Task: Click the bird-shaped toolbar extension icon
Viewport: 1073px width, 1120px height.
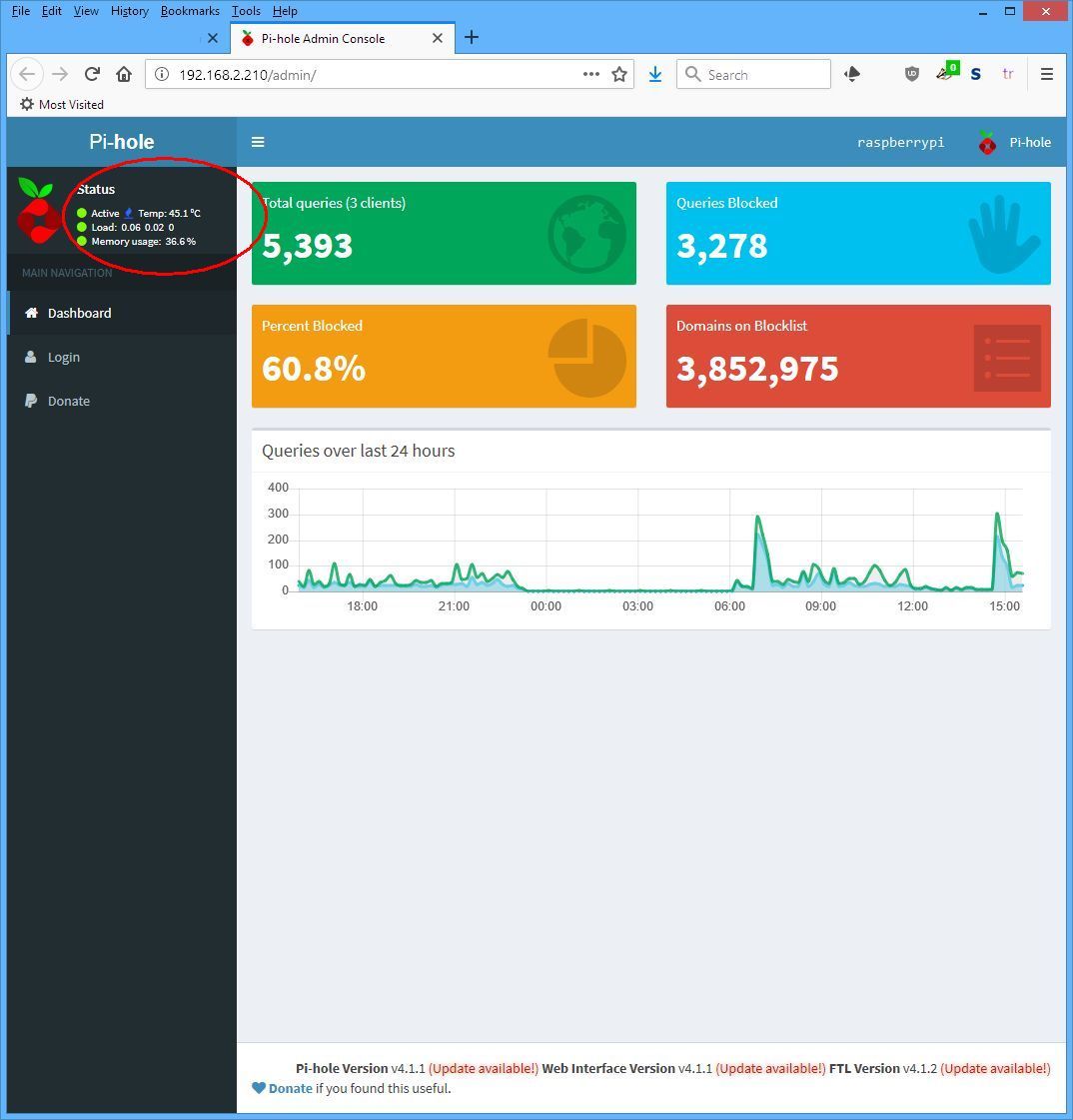Action: coord(851,74)
